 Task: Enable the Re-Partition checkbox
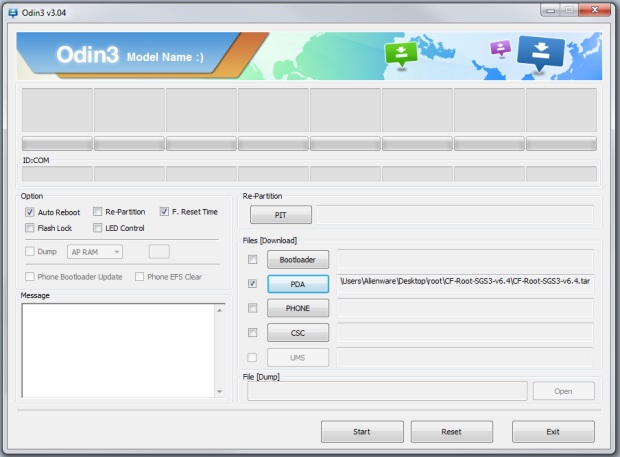click(97, 212)
